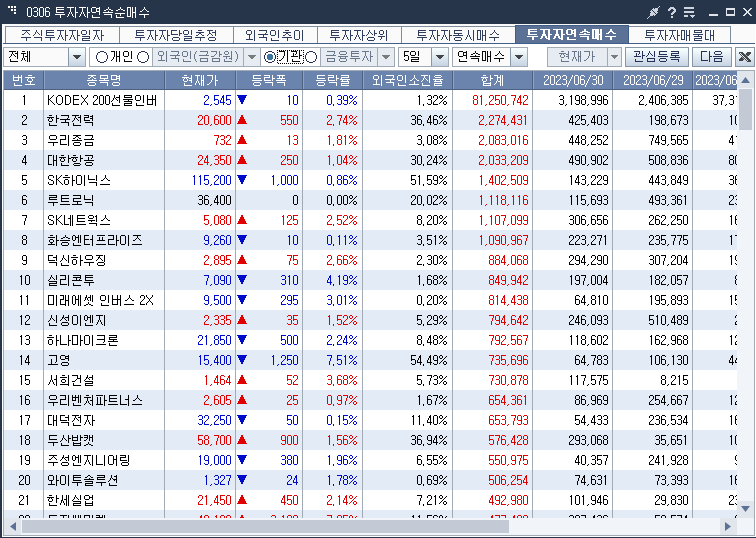Sort by 외국인소진율 column header
The height and width of the screenshot is (538, 756).
(x=408, y=80)
